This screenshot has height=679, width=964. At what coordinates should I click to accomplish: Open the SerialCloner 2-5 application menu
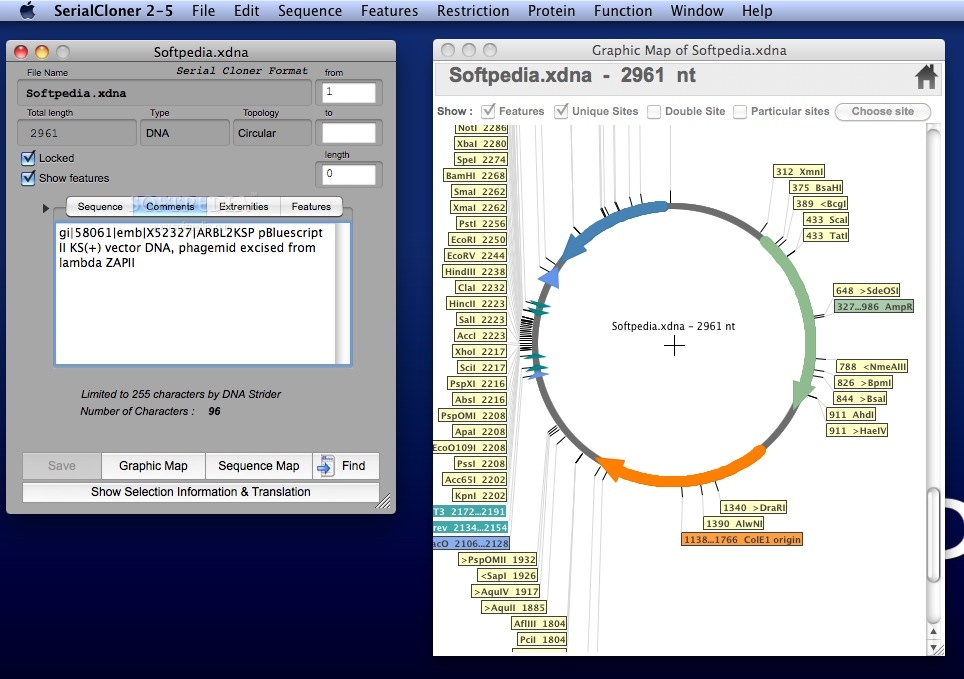[x=113, y=10]
